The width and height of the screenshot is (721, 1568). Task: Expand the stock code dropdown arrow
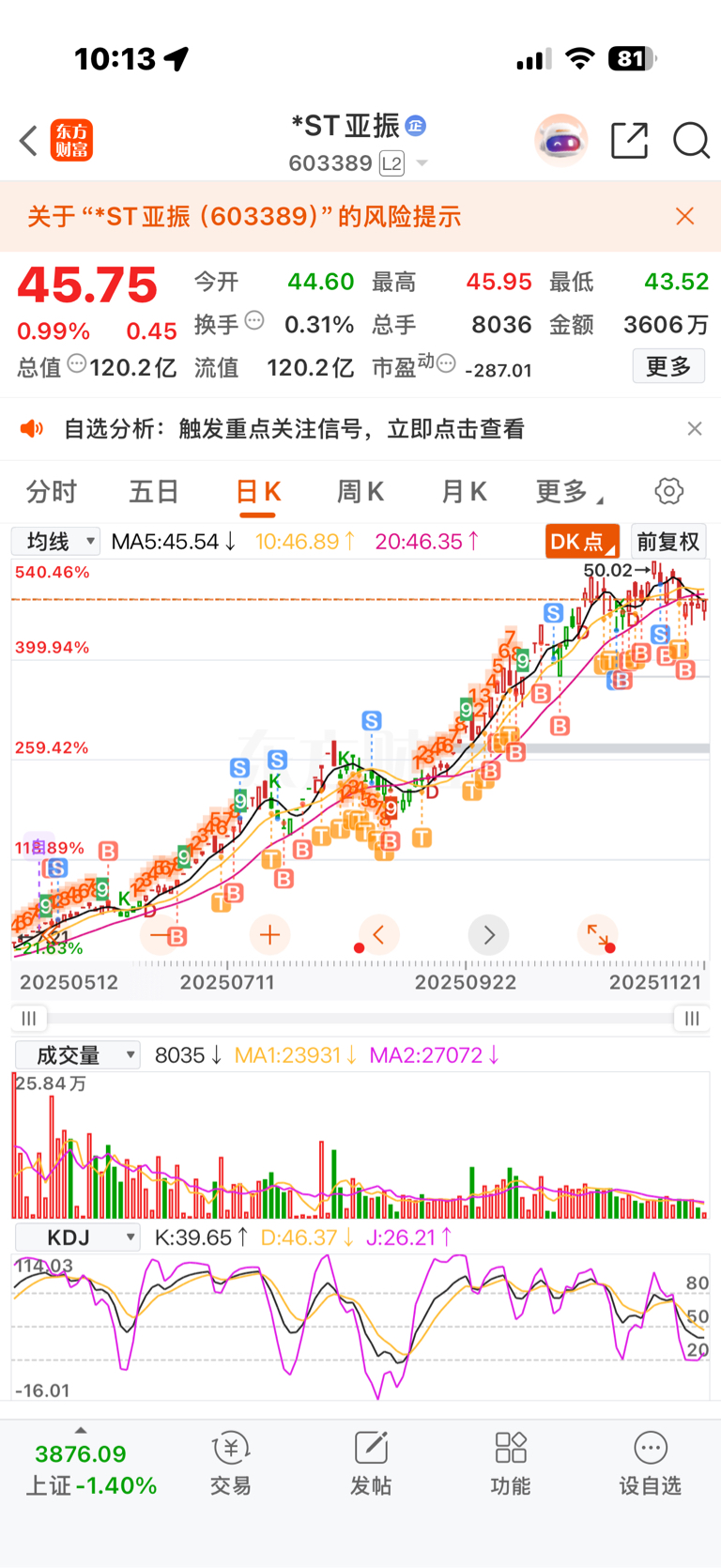(x=422, y=163)
